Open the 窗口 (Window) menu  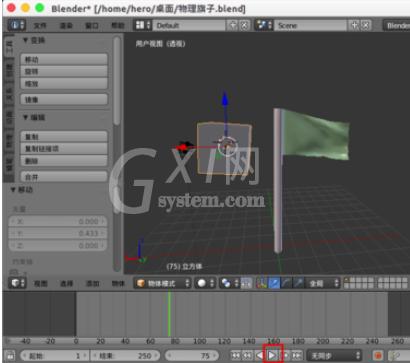92,26
